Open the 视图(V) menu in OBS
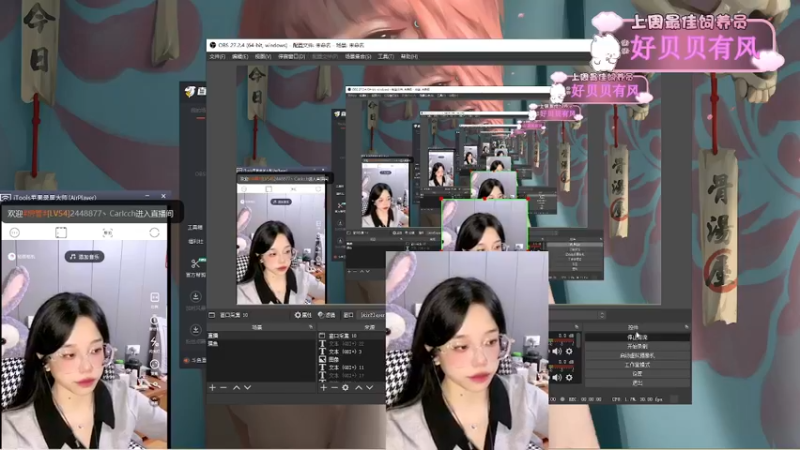This screenshot has height=450, width=800. click(263, 57)
